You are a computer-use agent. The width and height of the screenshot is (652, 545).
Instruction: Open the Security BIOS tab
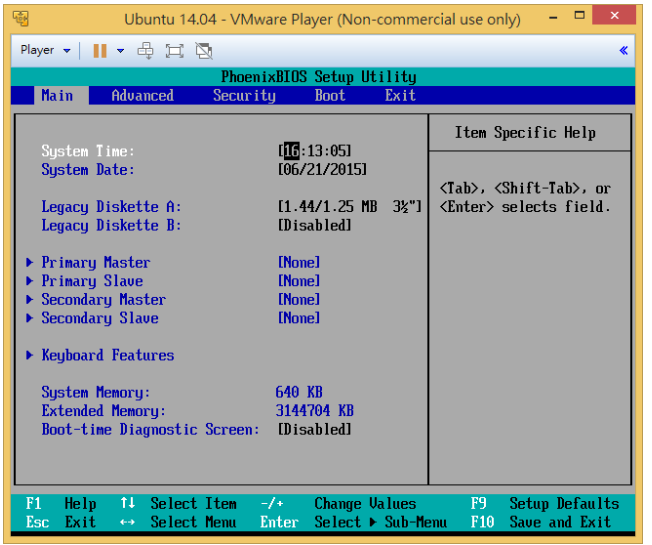coord(244,96)
